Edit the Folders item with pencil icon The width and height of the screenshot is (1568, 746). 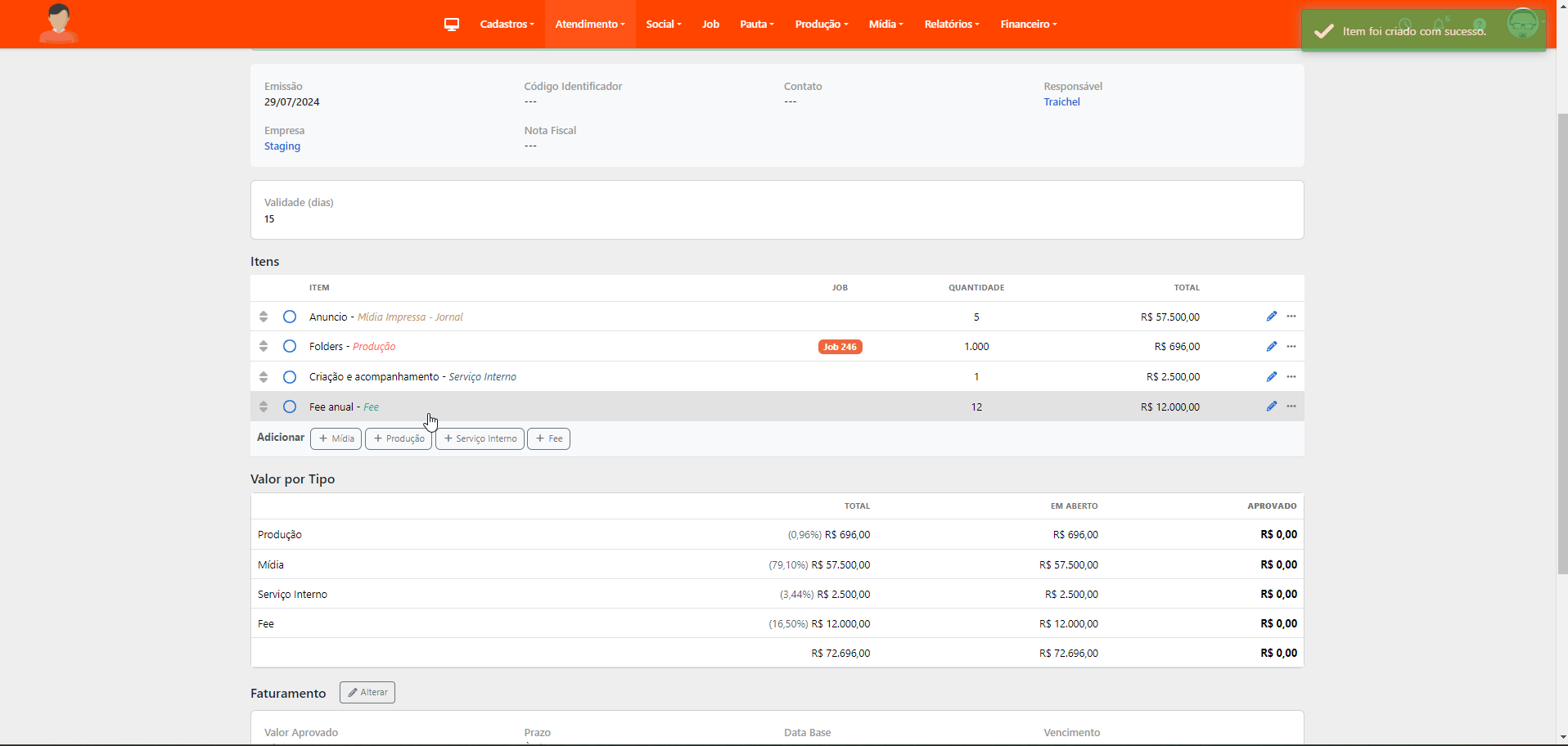[1271, 347]
